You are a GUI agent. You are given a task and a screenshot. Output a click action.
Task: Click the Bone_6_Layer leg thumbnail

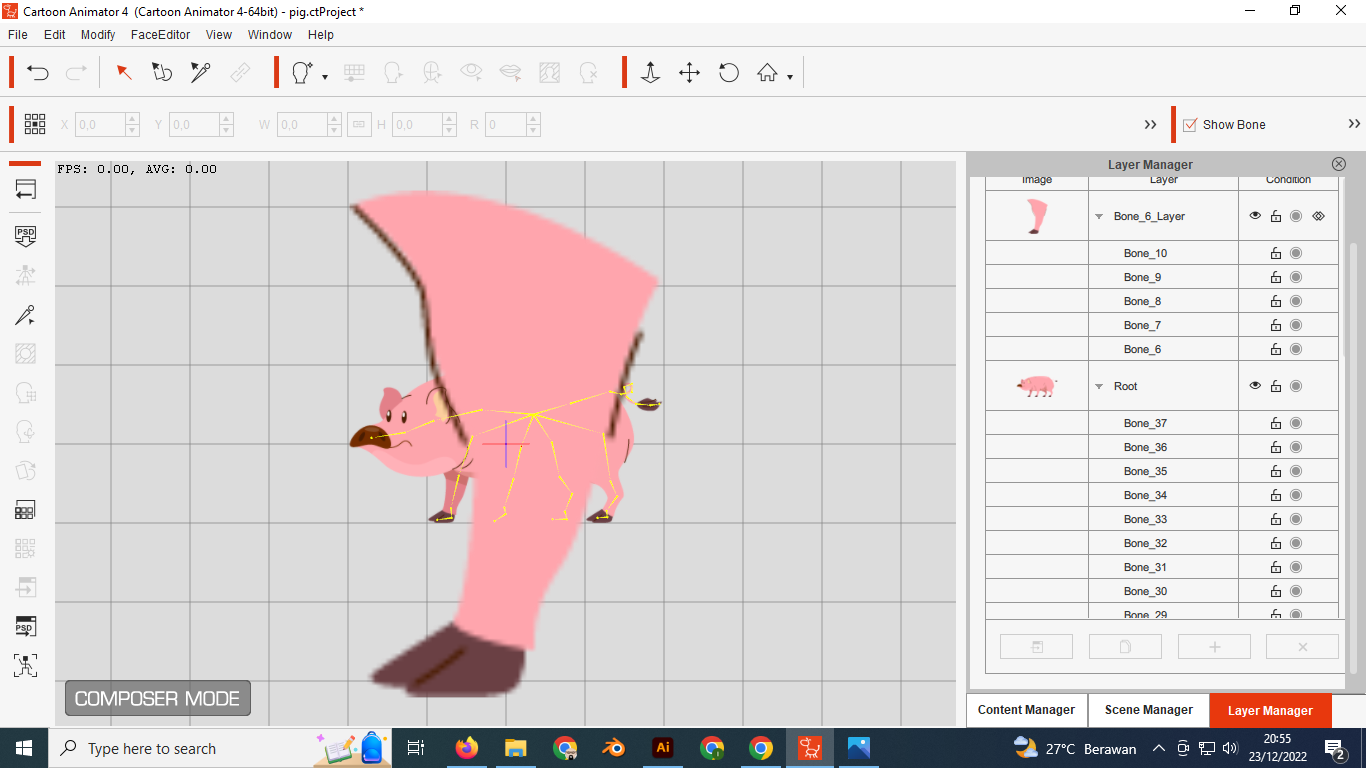pyautogui.click(x=1037, y=216)
